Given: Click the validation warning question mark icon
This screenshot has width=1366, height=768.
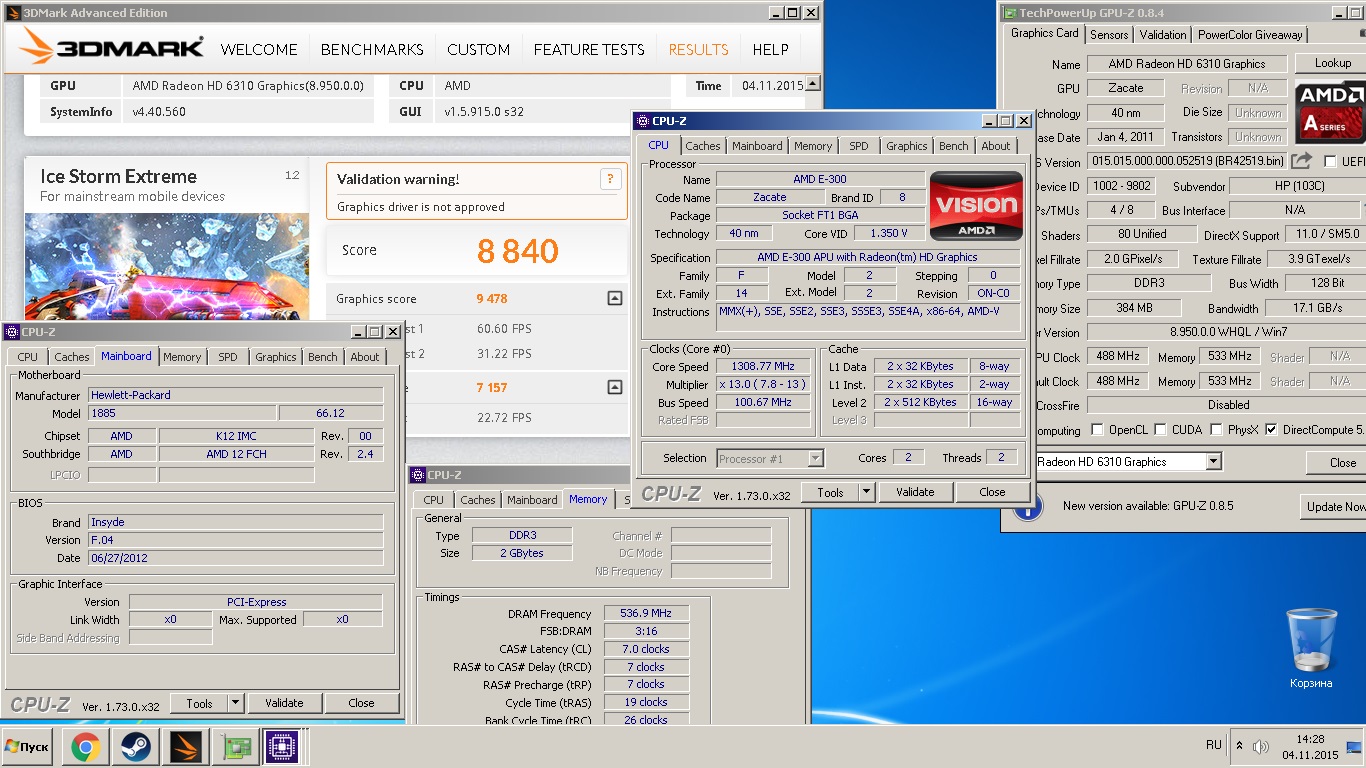Looking at the screenshot, I should [610, 179].
